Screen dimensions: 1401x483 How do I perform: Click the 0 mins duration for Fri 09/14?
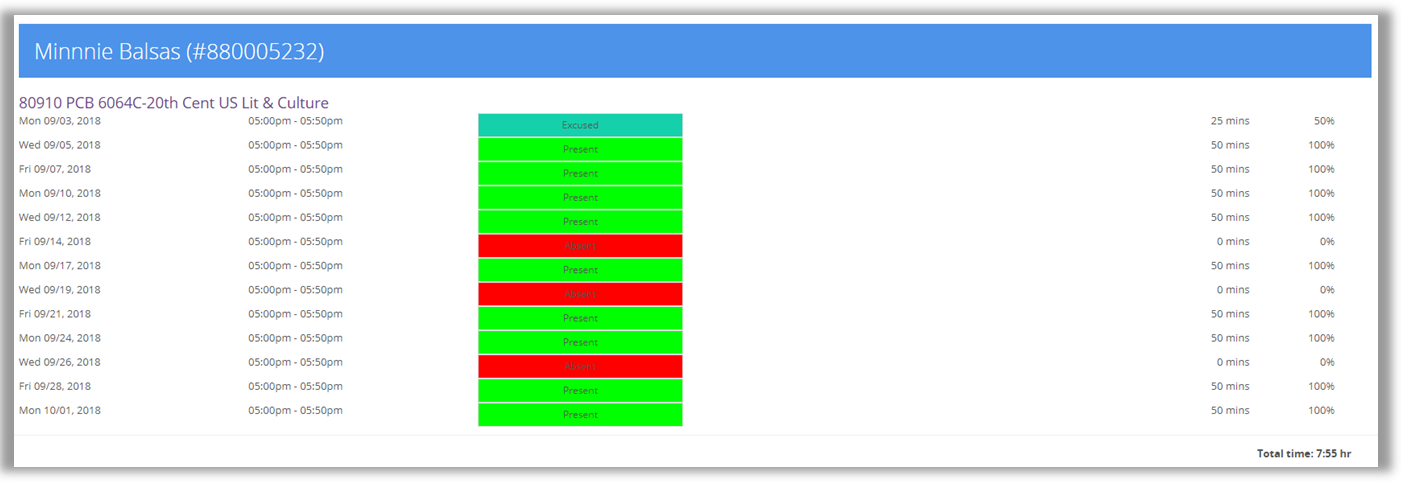pyautogui.click(x=1233, y=241)
